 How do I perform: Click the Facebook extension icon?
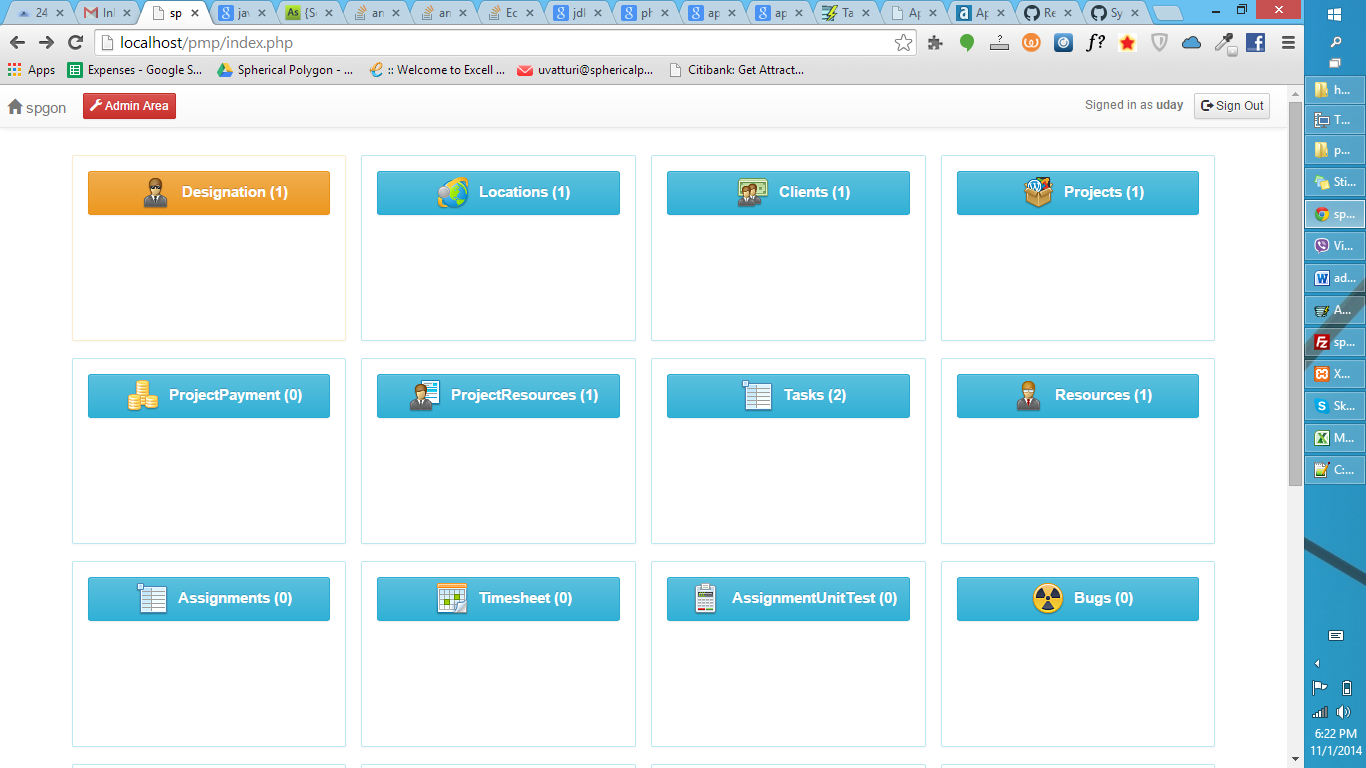pyautogui.click(x=1255, y=43)
